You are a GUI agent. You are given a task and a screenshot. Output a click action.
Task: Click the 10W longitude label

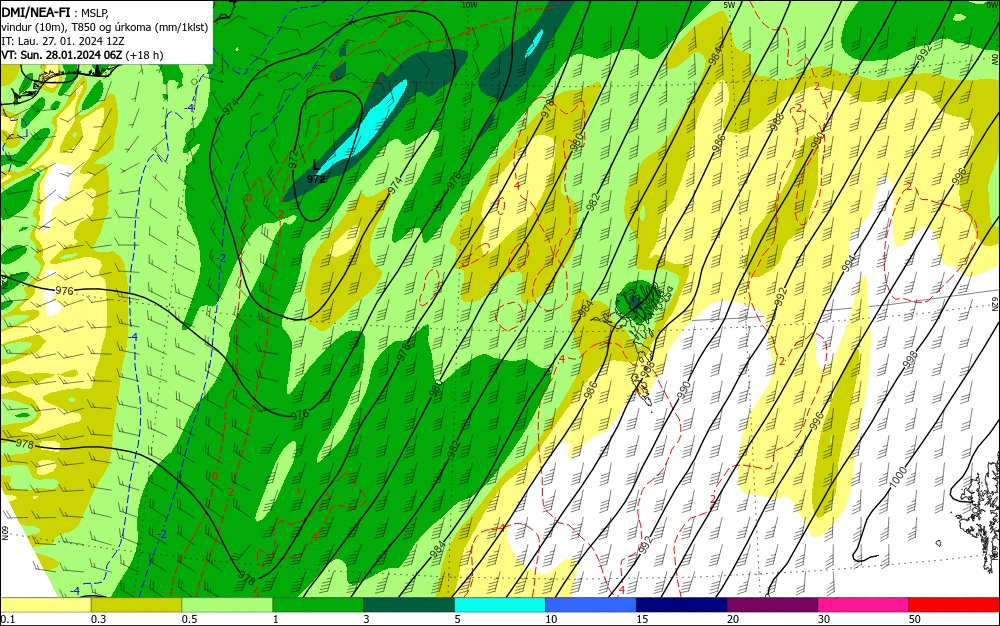[x=469, y=4]
